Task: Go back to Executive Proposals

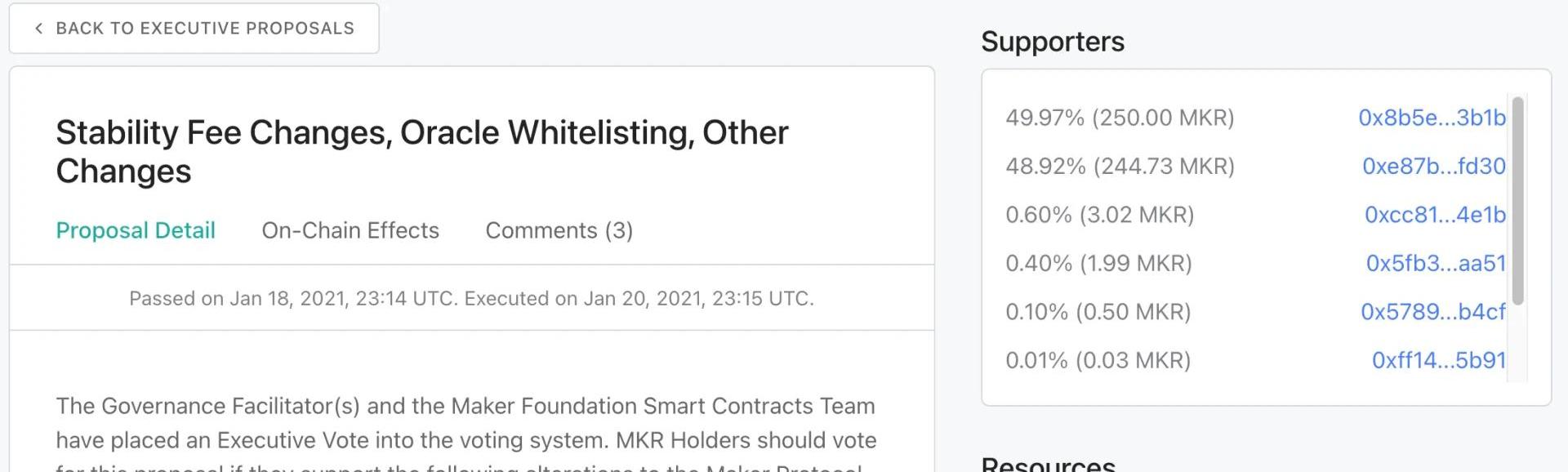Action: tap(204, 29)
